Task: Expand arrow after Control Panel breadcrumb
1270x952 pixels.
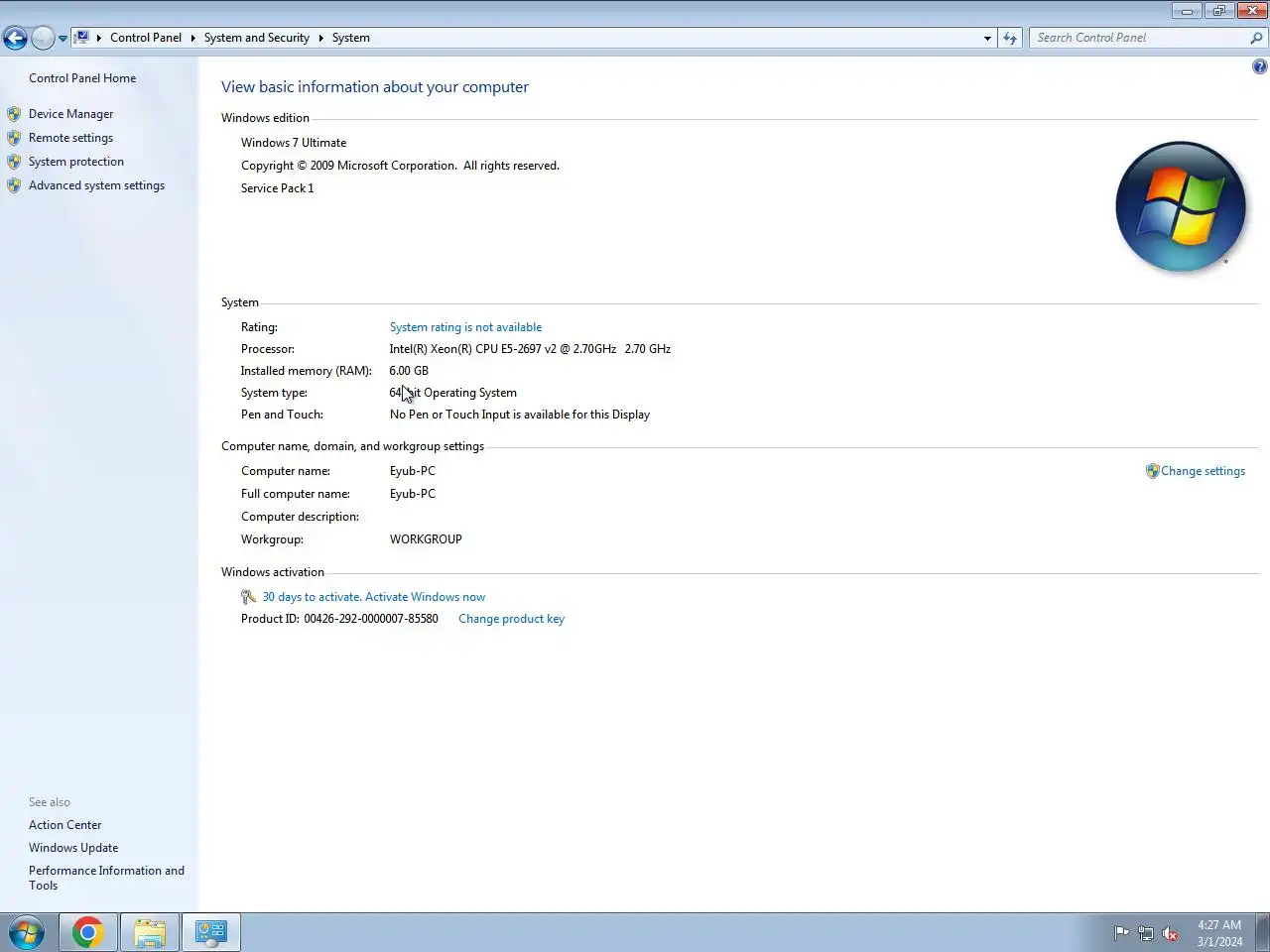Action: coord(193,38)
